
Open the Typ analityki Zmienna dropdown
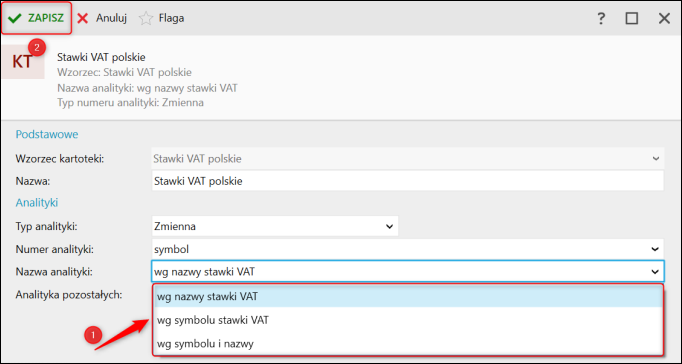(275, 227)
